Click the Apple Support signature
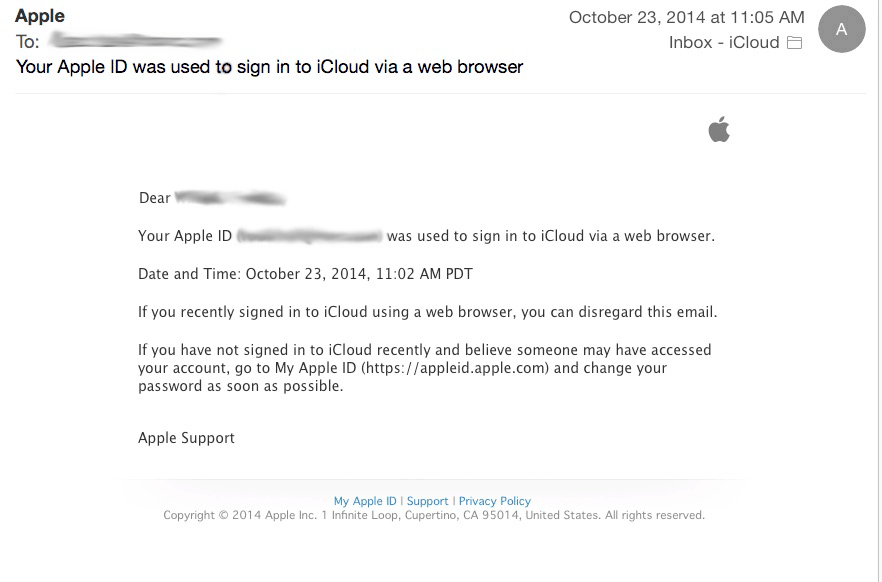The width and height of the screenshot is (882, 582). [x=186, y=438]
